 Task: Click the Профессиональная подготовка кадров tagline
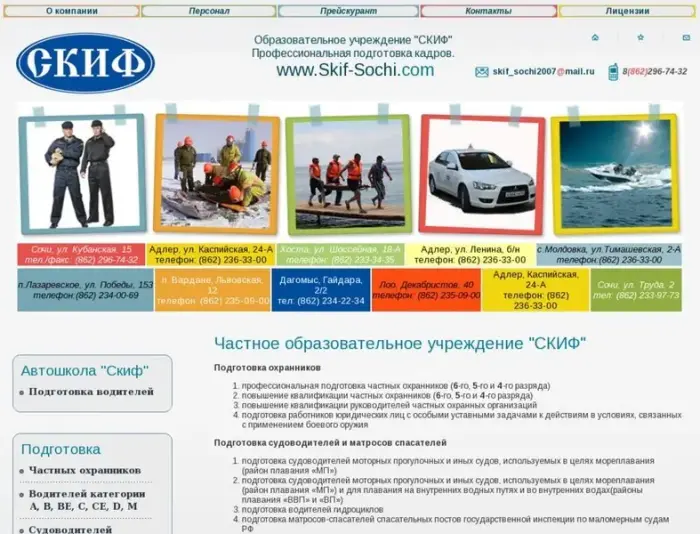pyautogui.click(x=353, y=54)
